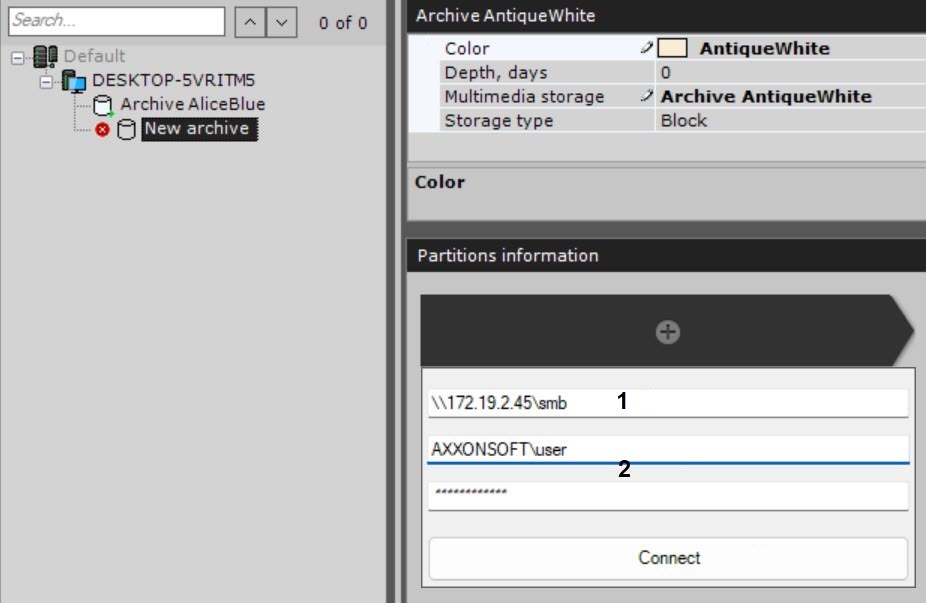Select the Default tree item label
This screenshot has height=603, width=926.
[94, 56]
